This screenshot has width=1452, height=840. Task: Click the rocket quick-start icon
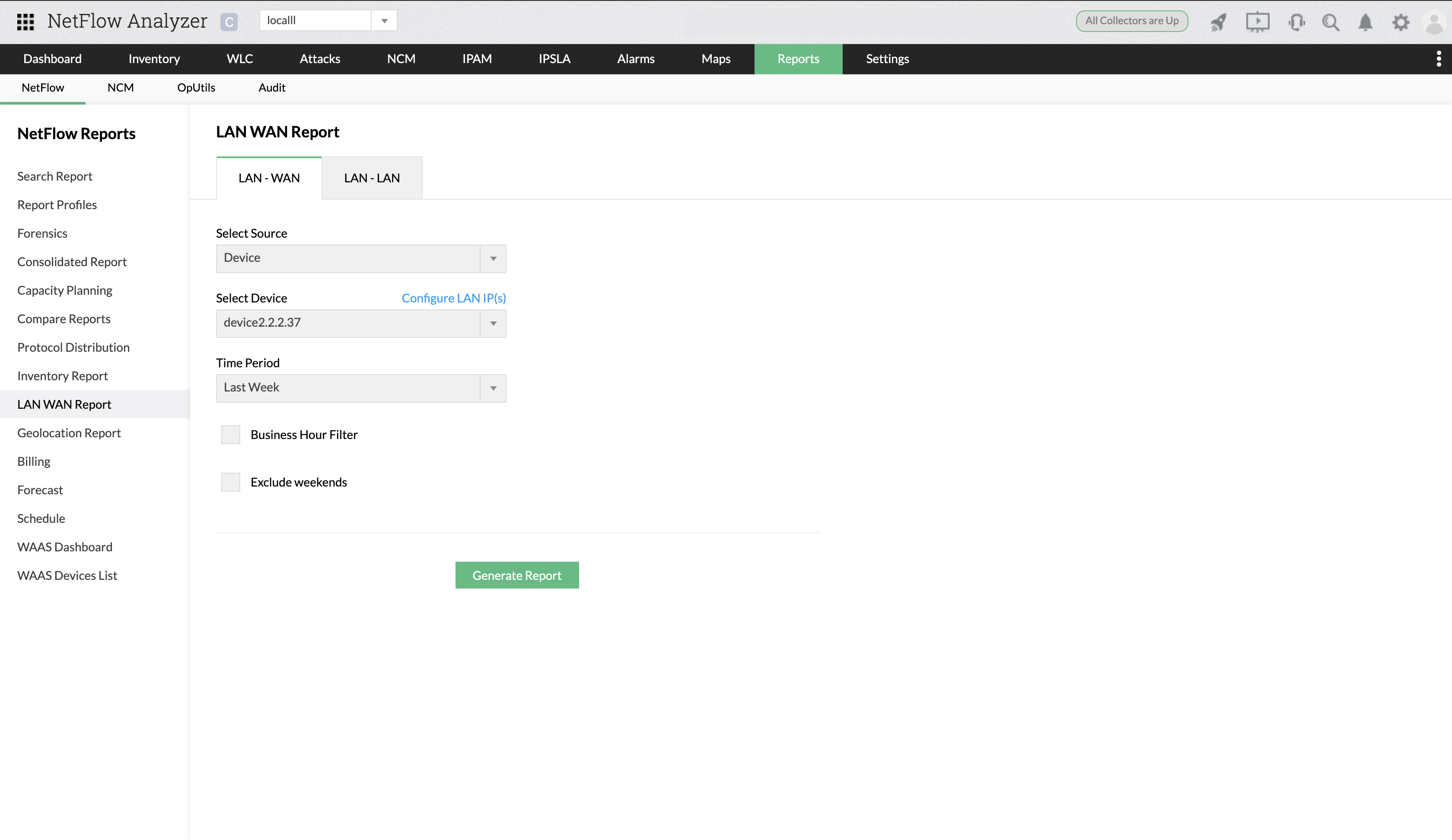tap(1219, 22)
